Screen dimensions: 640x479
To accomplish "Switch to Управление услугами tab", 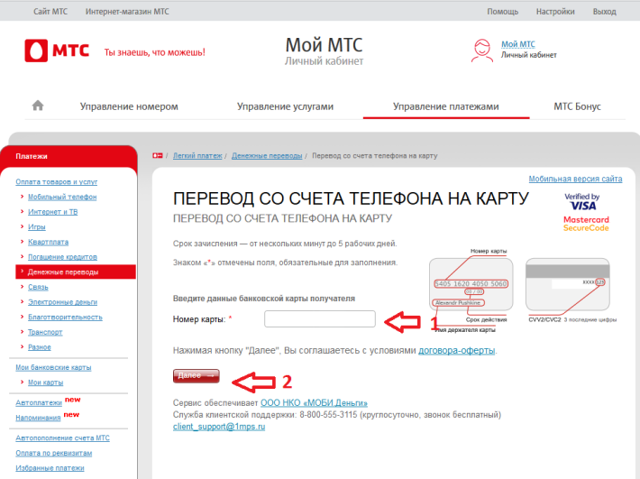I will pos(285,106).
